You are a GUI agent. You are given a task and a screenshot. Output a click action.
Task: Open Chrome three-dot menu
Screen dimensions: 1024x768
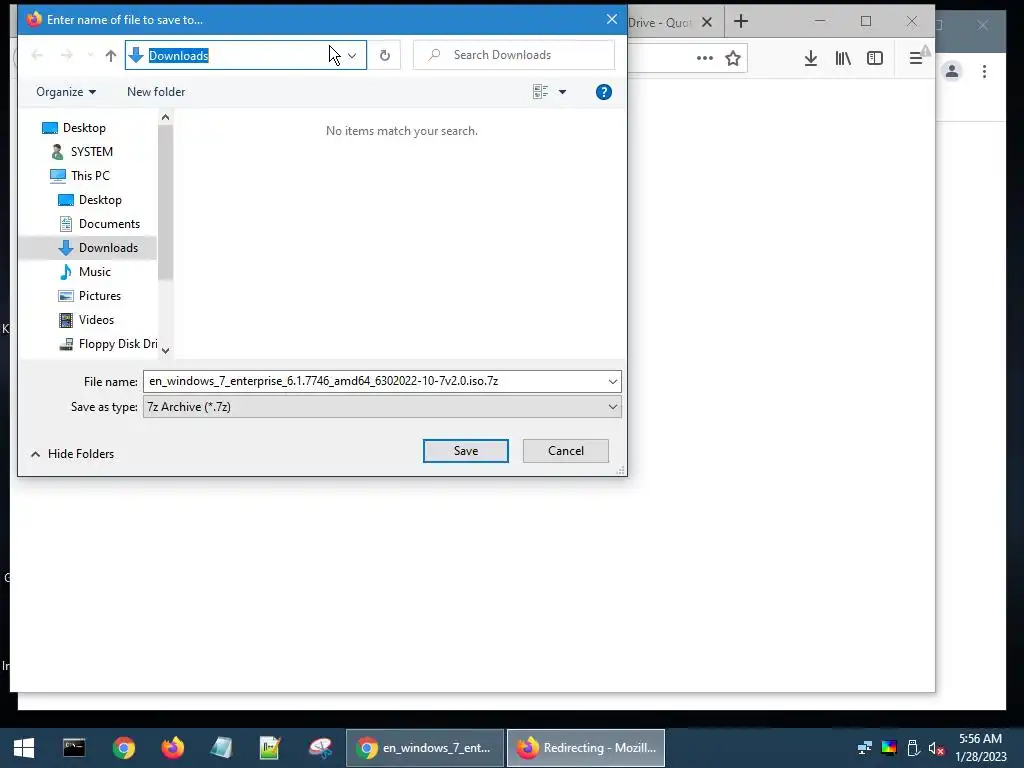[984, 71]
